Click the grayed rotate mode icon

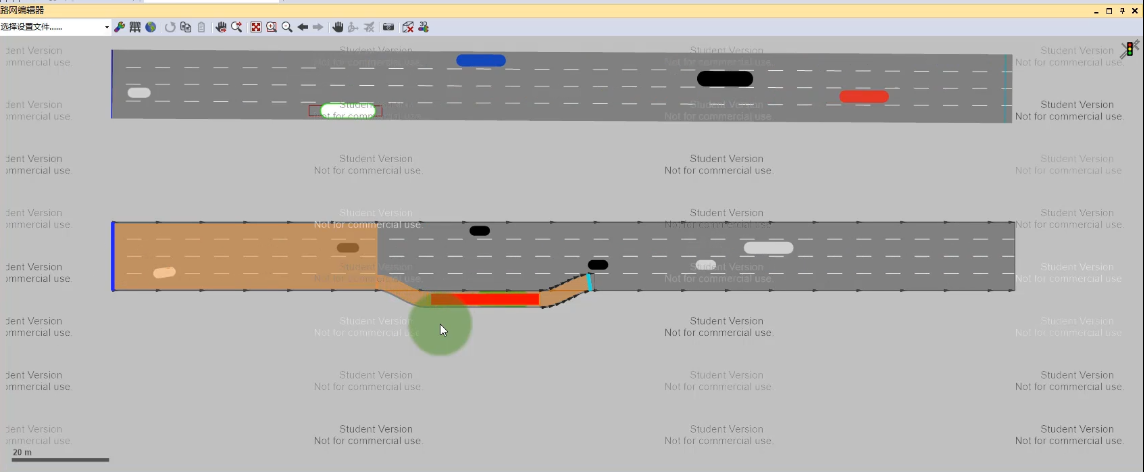(x=353, y=27)
